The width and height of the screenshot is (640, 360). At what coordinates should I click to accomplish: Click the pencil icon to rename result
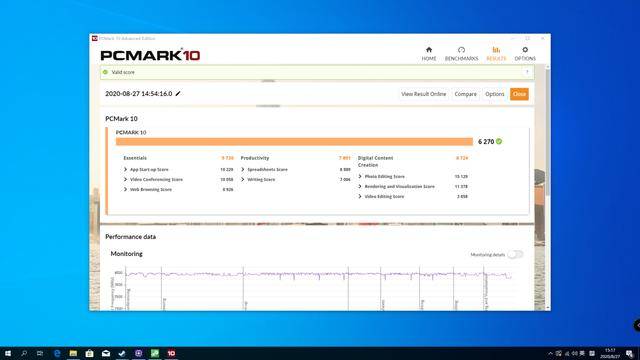coord(178,93)
